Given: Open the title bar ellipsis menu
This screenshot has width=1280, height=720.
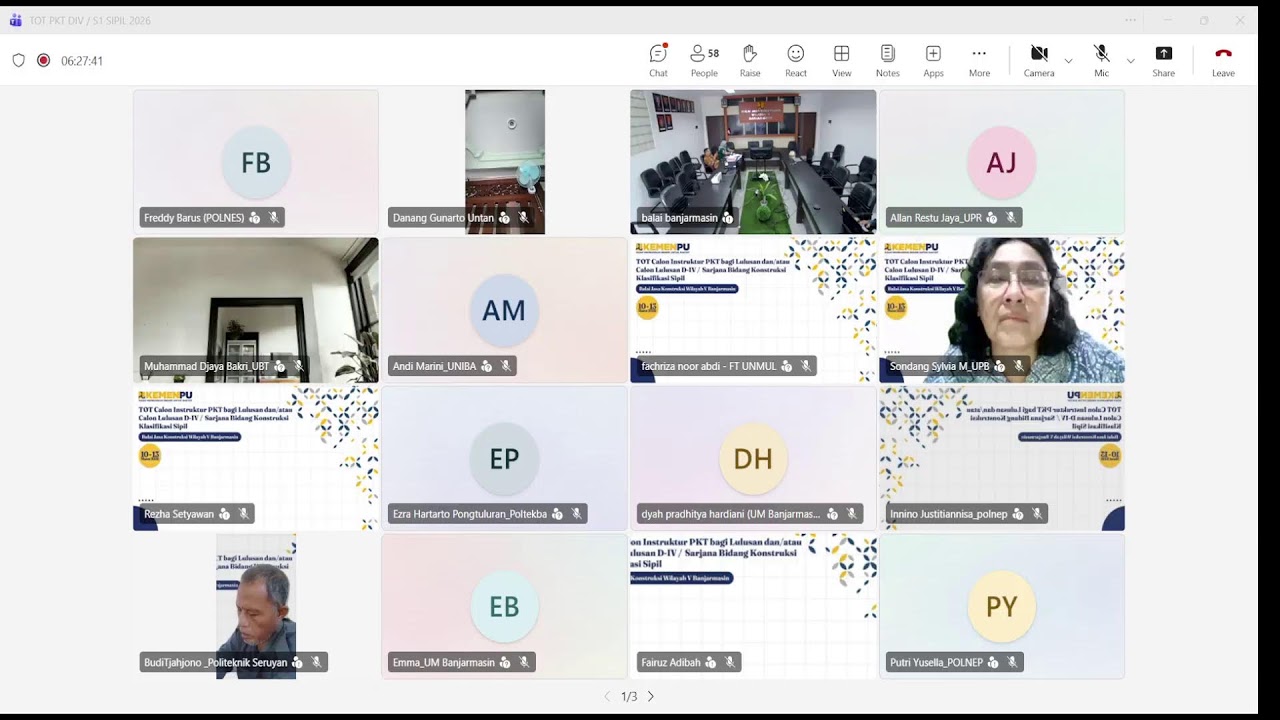Looking at the screenshot, I should coord(1130,20).
